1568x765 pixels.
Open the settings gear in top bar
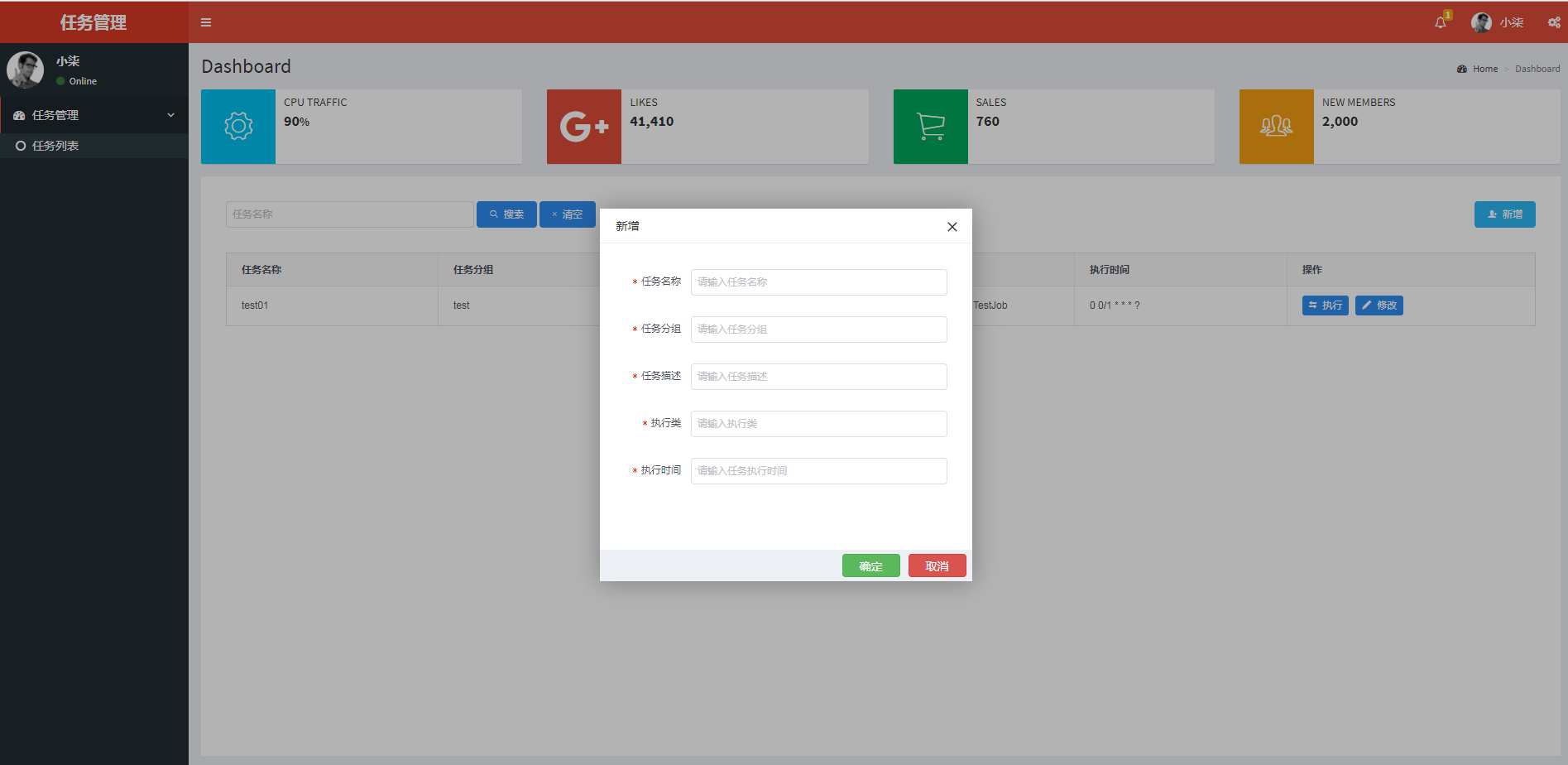tap(1553, 22)
